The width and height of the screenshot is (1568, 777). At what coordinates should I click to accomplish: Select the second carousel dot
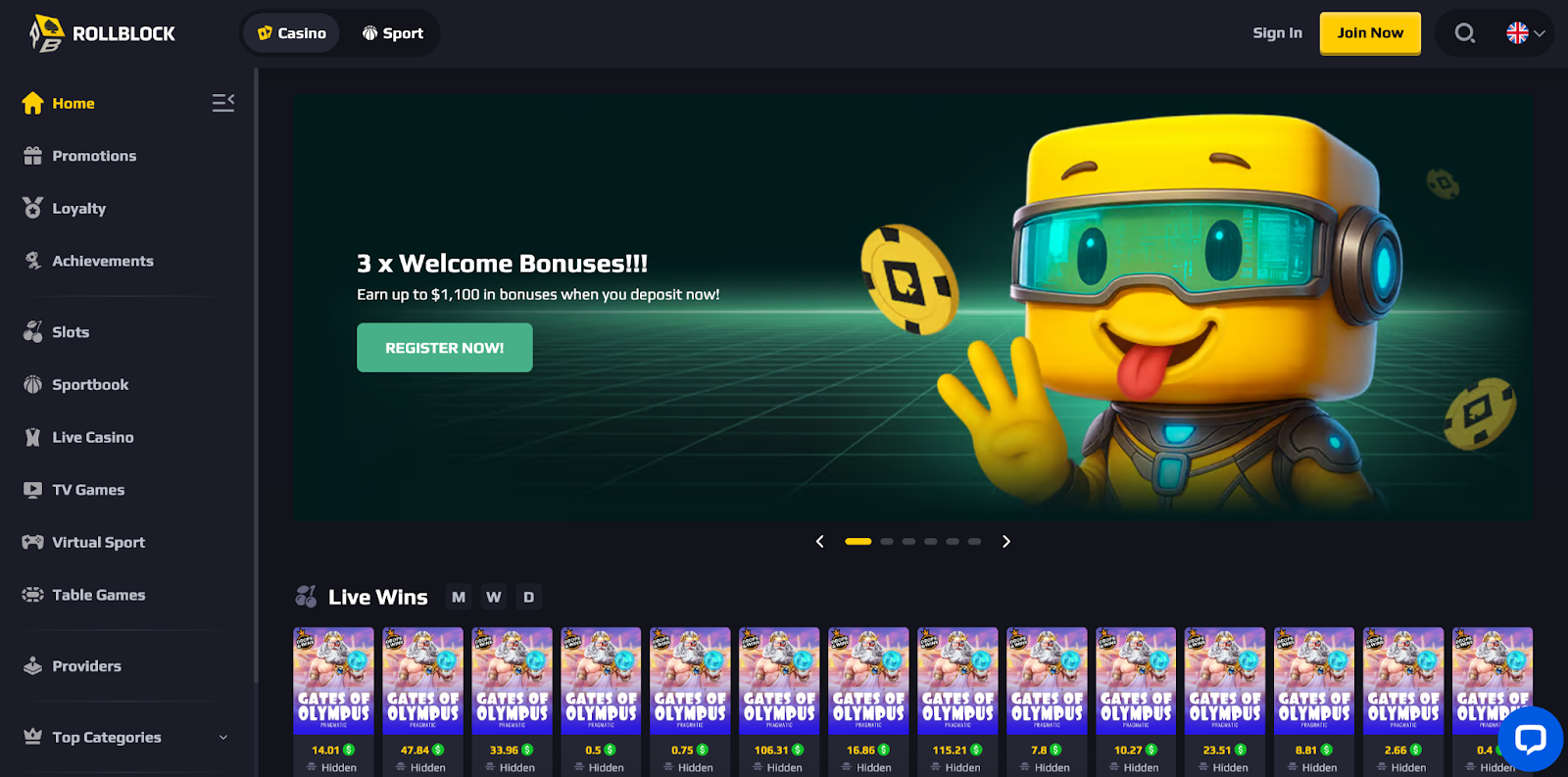(x=887, y=541)
